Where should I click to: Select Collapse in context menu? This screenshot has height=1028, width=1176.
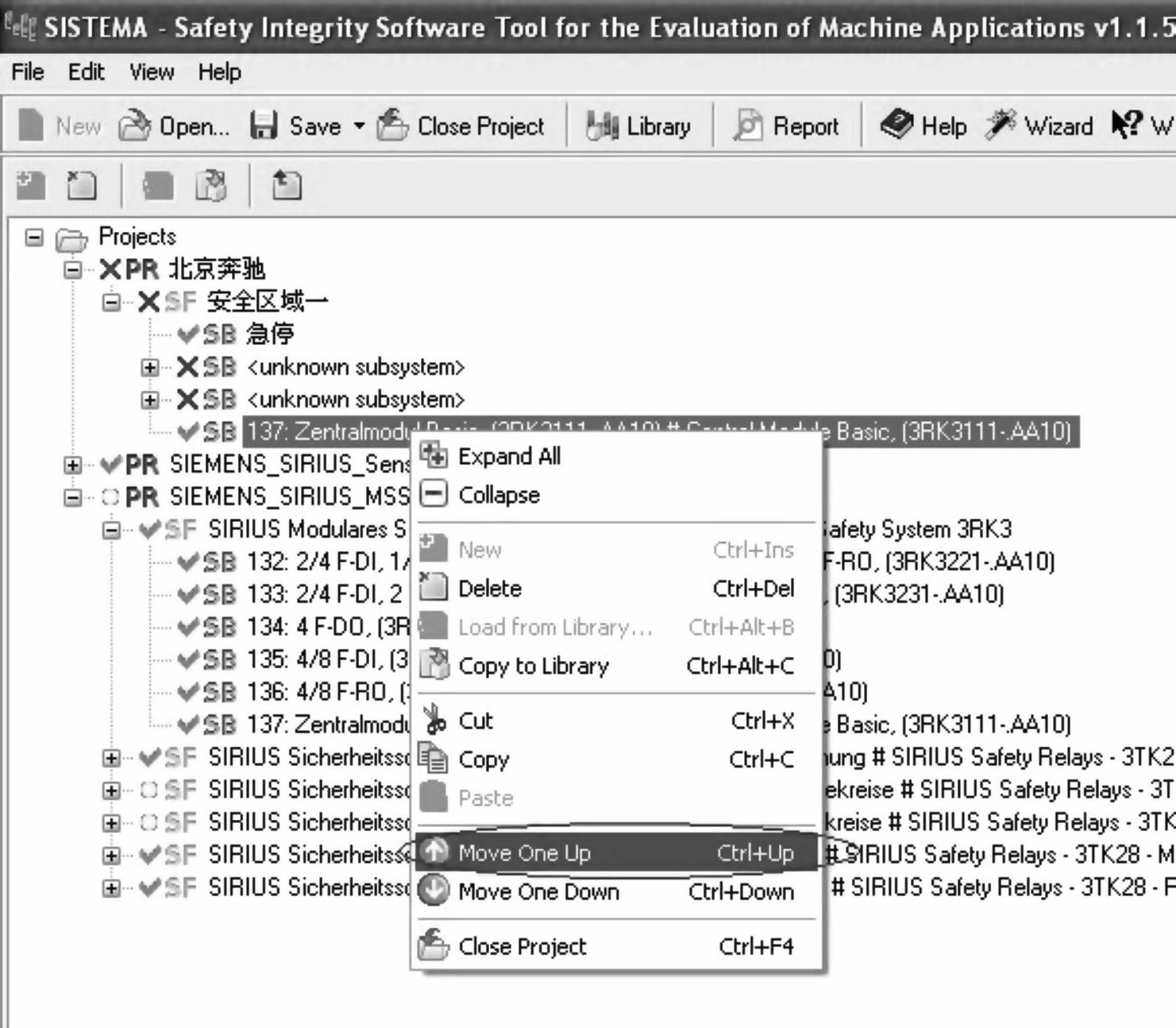pyautogui.click(x=616, y=495)
